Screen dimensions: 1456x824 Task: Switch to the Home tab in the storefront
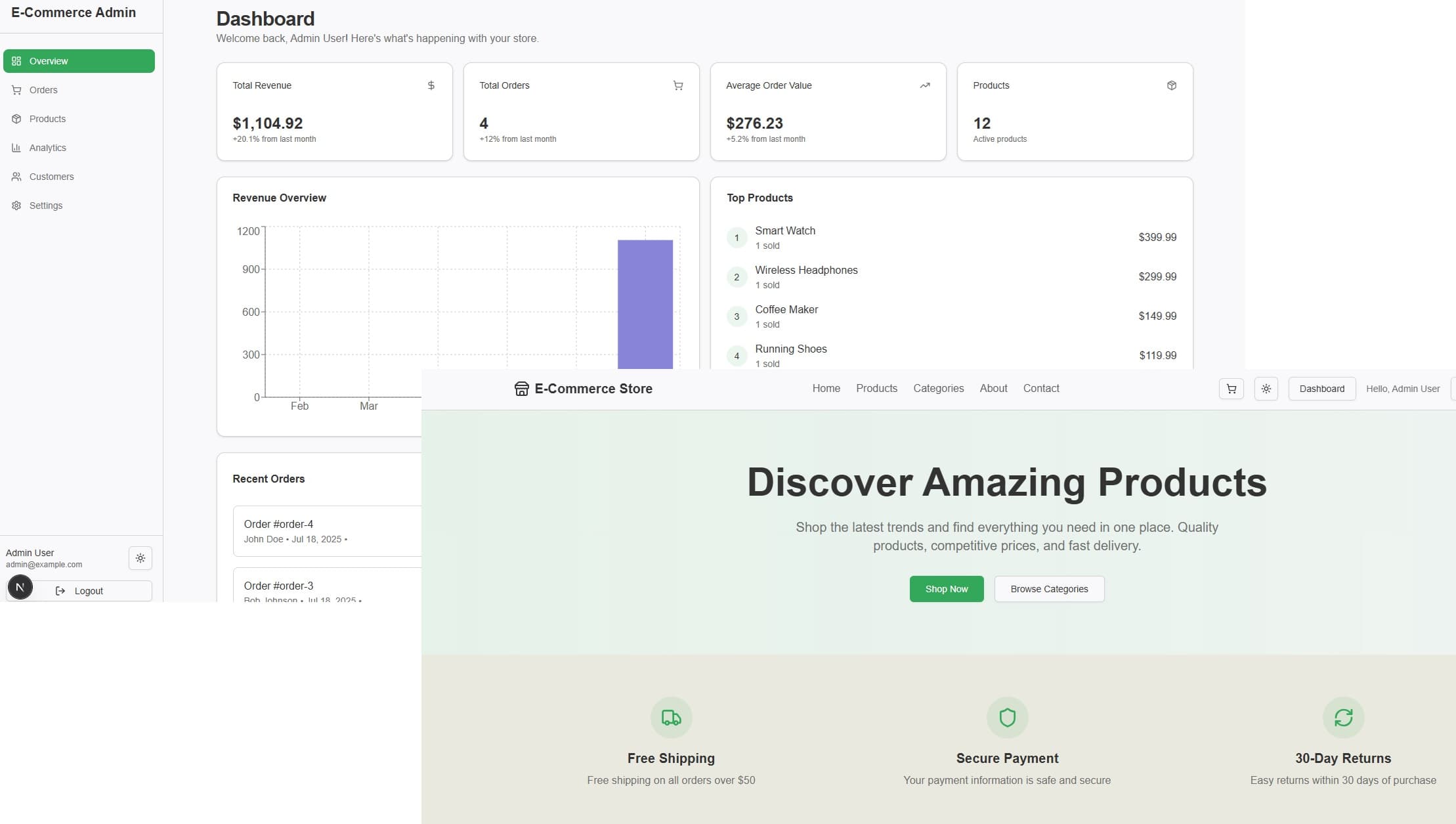point(826,388)
